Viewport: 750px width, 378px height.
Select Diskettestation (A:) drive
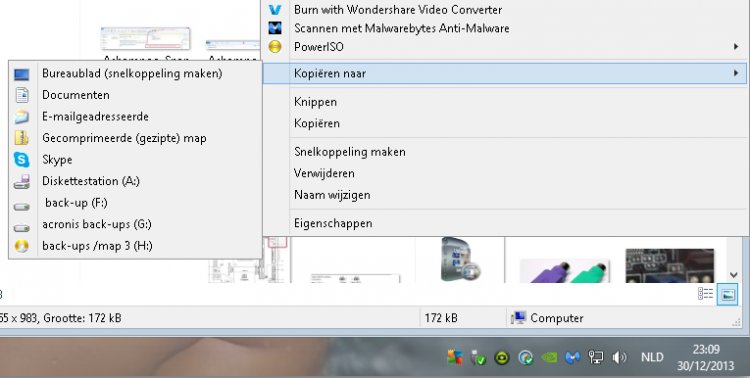click(135, 181)
